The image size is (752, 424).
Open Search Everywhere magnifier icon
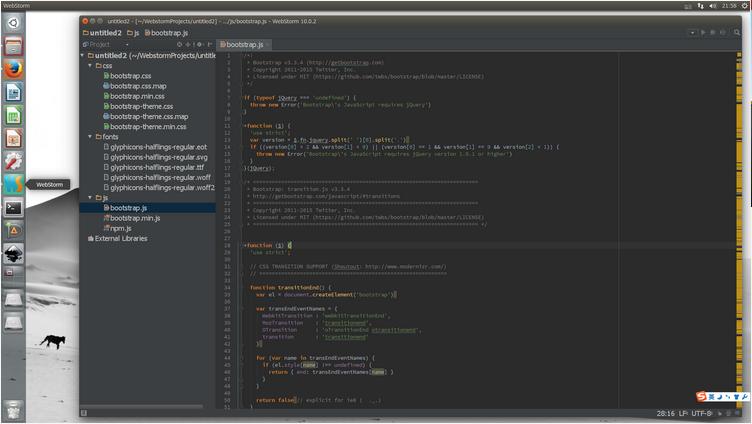[x=737, y=33]
